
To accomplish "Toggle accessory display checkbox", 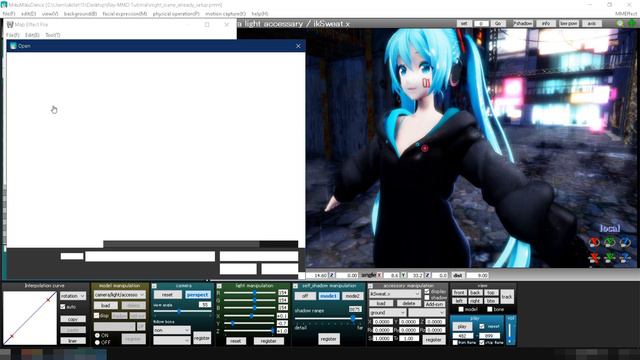I will 427,291.
